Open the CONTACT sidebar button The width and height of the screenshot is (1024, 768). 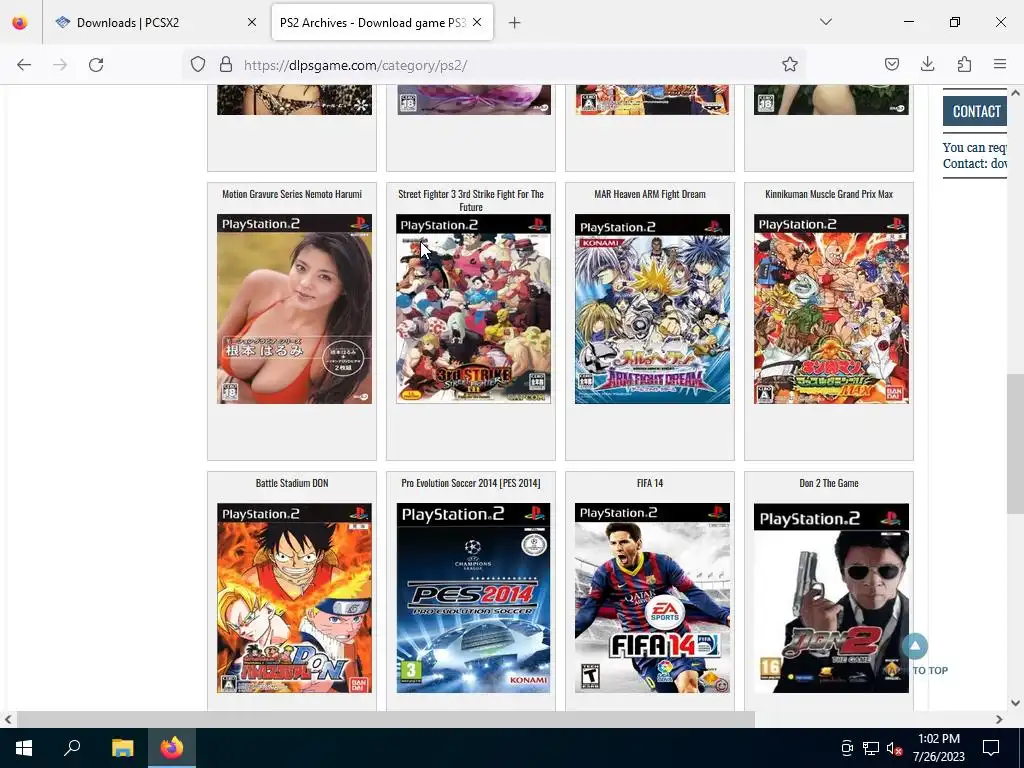tap(976, 112)
